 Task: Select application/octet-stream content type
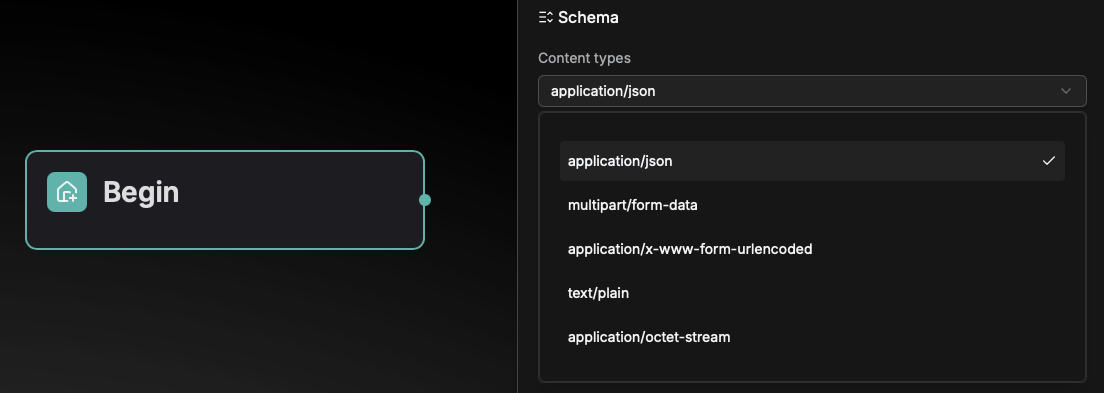click(x=812, y=337)
